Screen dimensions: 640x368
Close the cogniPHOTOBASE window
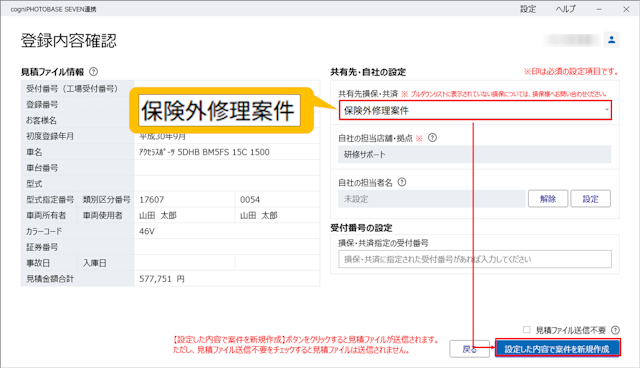[x=626, y=9]
